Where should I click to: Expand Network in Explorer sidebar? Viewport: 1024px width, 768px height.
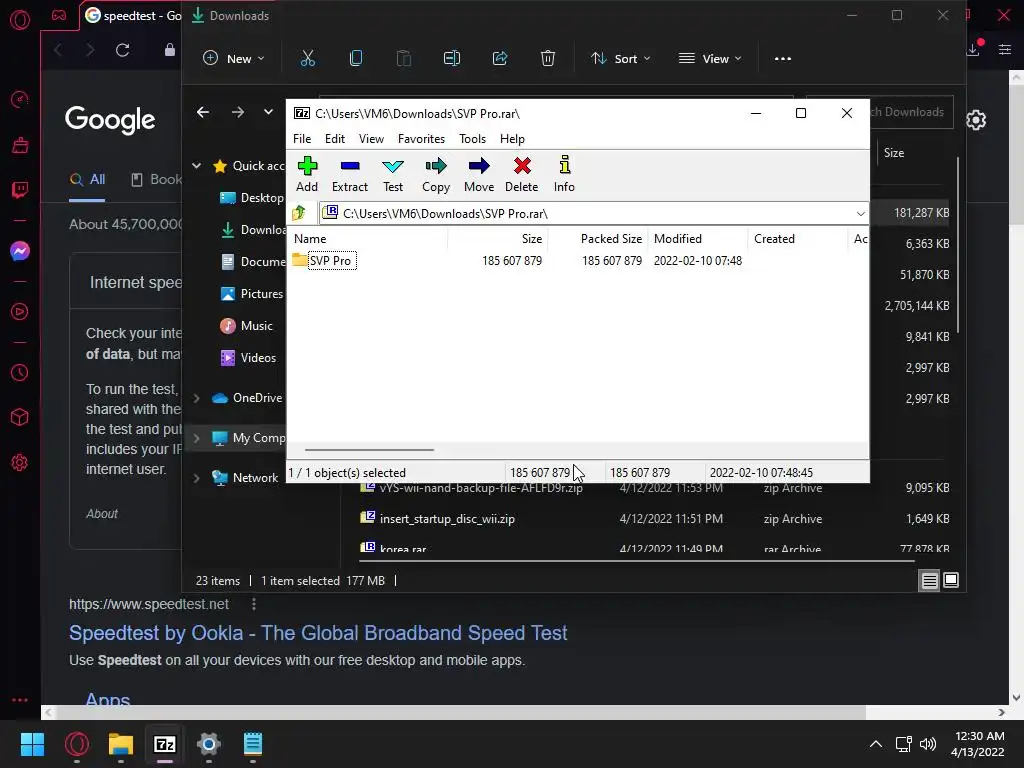(197, 478)
